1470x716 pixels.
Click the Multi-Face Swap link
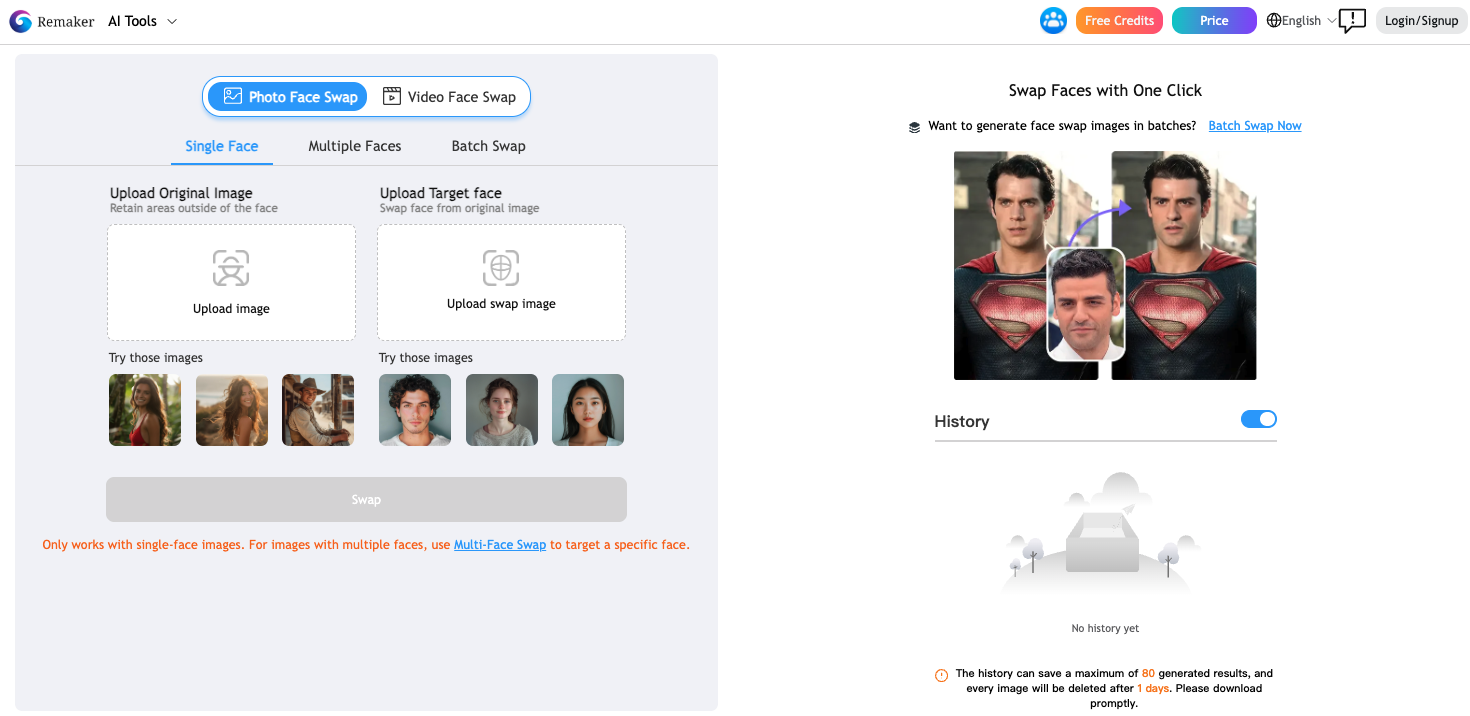coord(500,544)
